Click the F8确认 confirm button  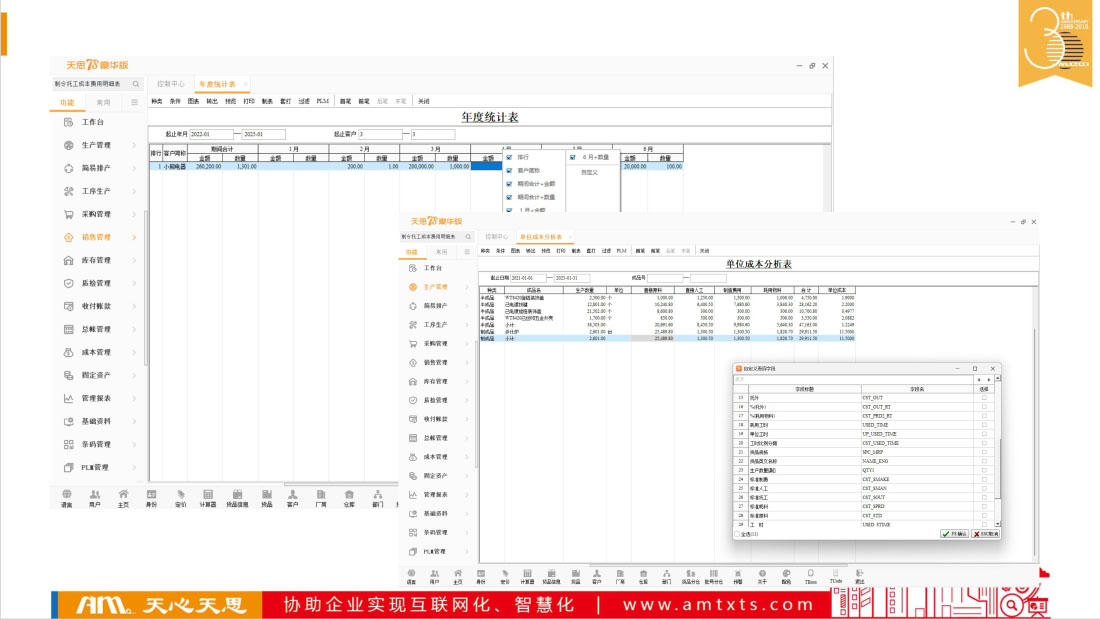(x=953, y=534)
